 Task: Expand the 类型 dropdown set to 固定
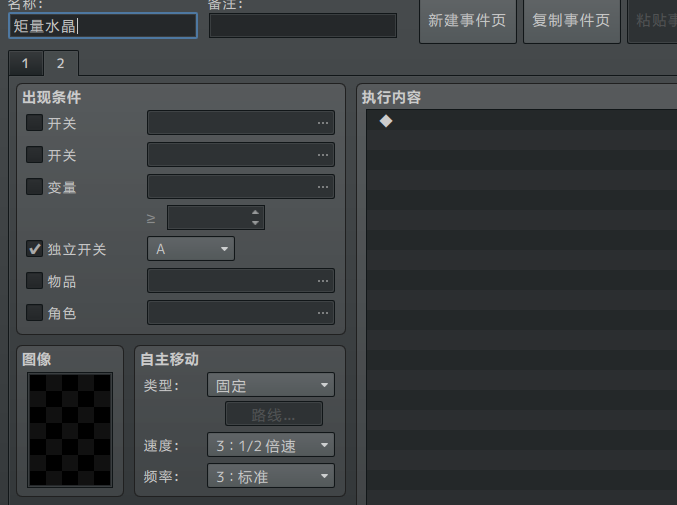tap(270, 385)
